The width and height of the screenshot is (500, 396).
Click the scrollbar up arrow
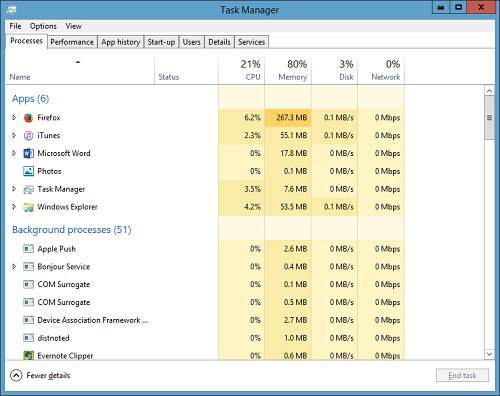point(489,91)
